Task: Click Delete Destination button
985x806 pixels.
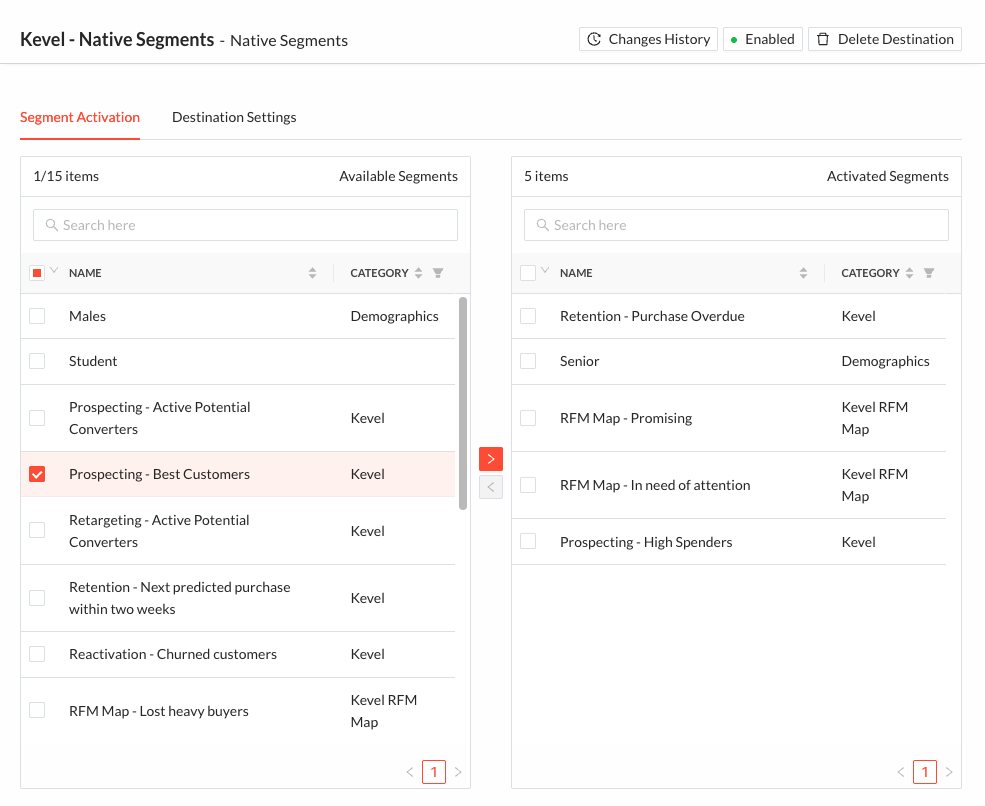Action: [884, 39]
